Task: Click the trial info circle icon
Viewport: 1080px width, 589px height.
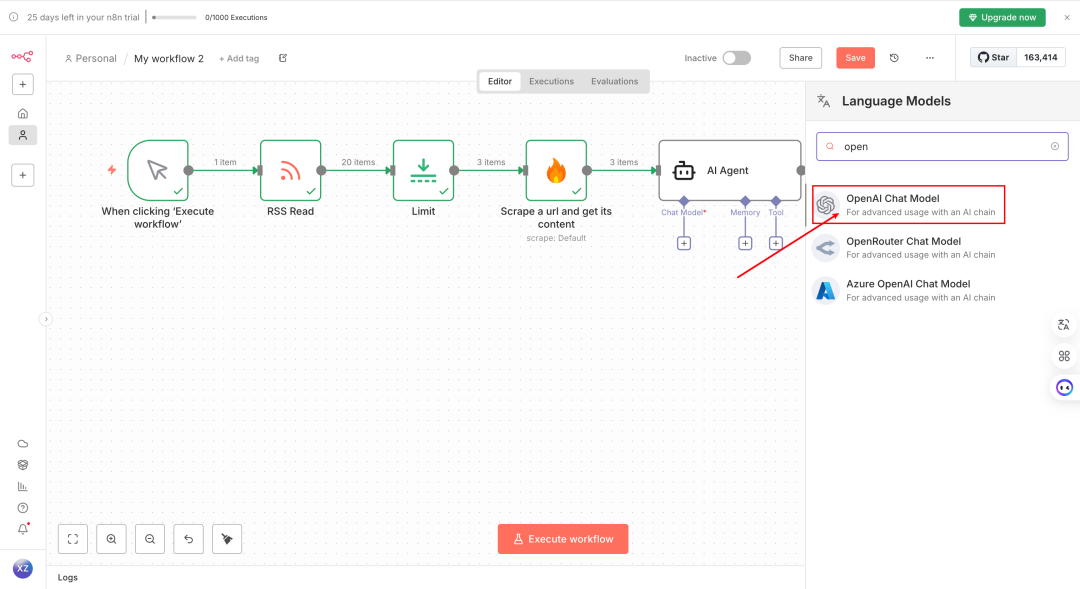Action: 13,17
